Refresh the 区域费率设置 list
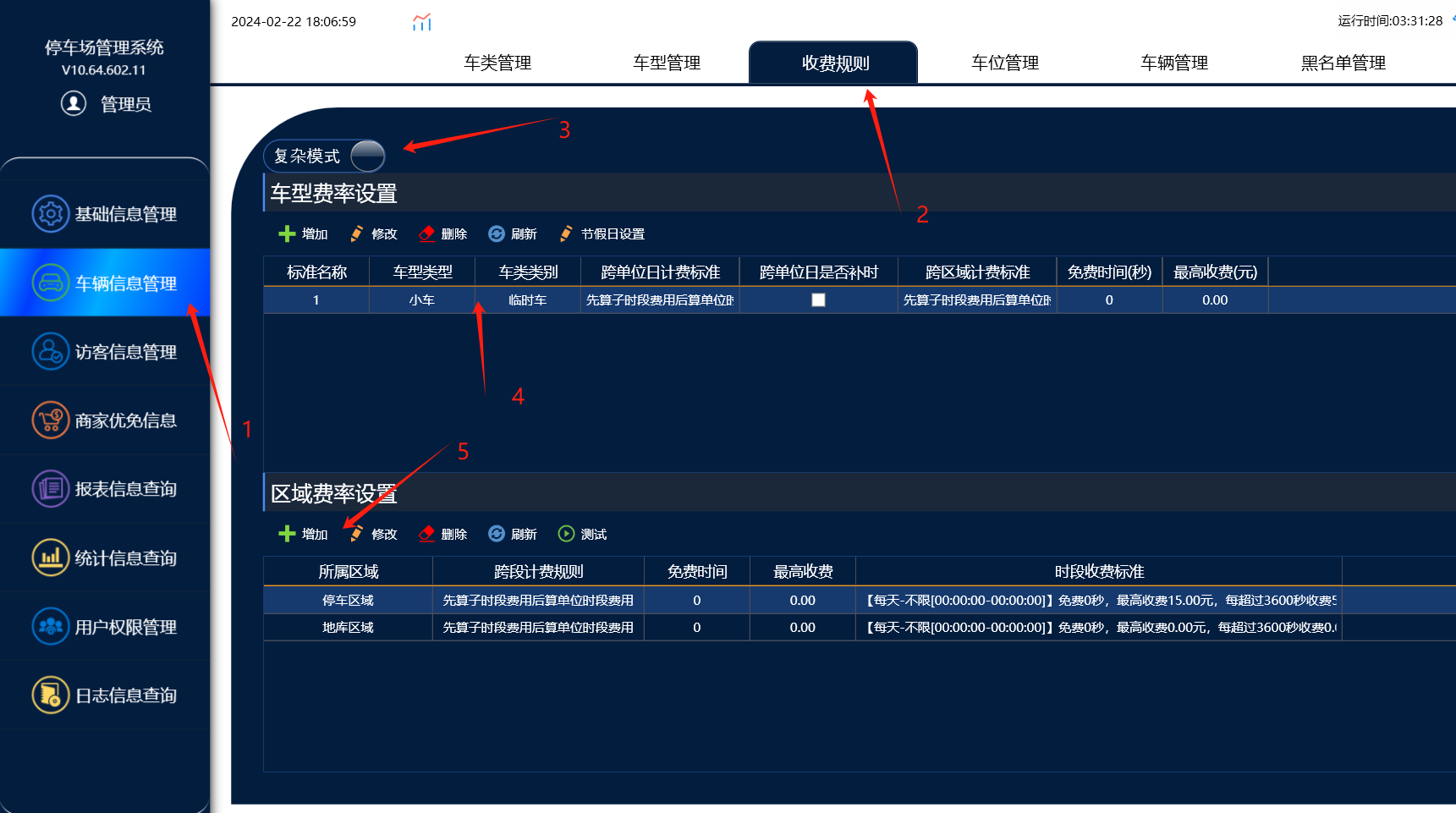The height and width of the screenshot is (813, 1456). tap(513, 534)
